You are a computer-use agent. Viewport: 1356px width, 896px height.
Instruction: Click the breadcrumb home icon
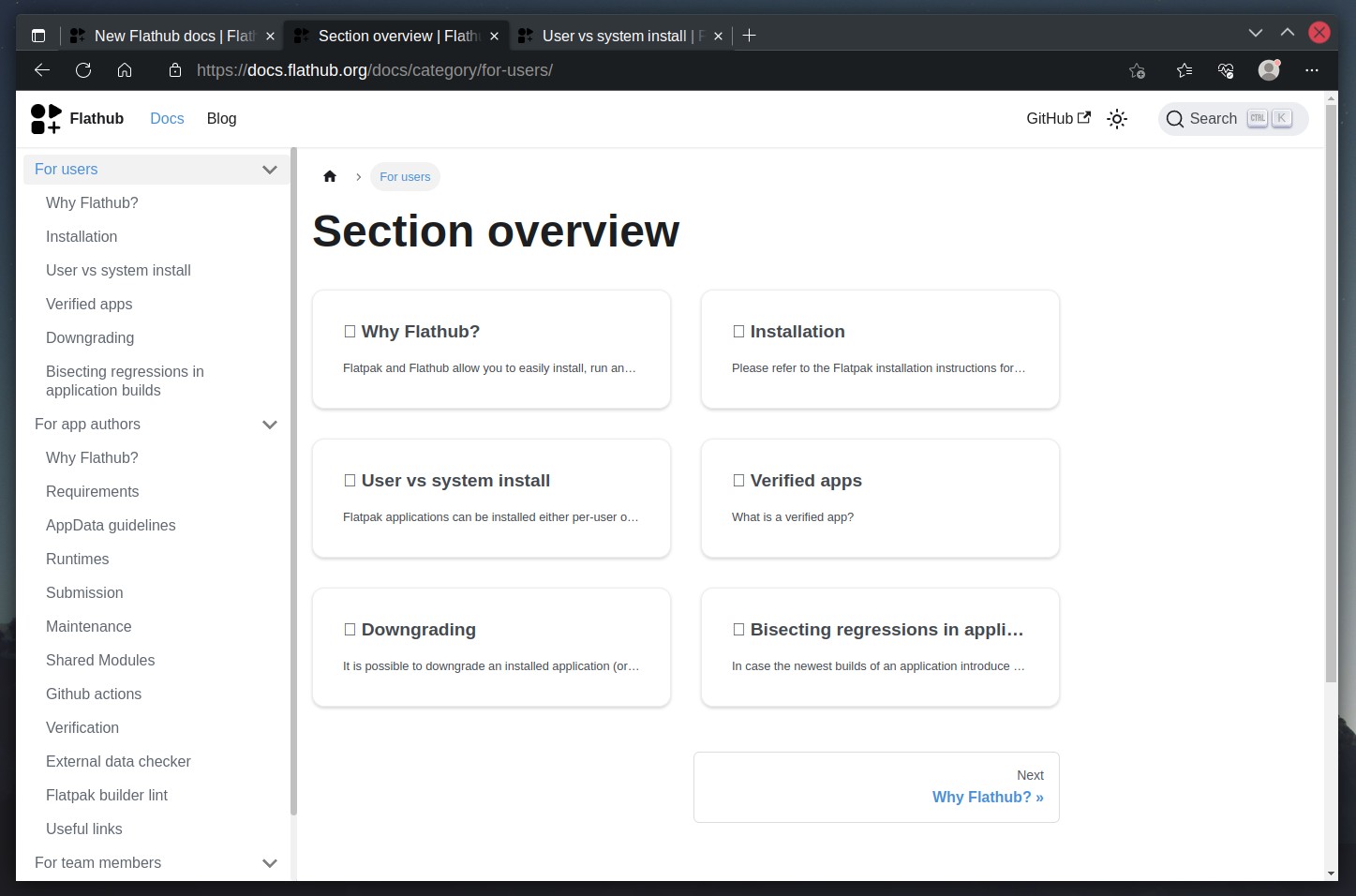click(x=330, y=176)
